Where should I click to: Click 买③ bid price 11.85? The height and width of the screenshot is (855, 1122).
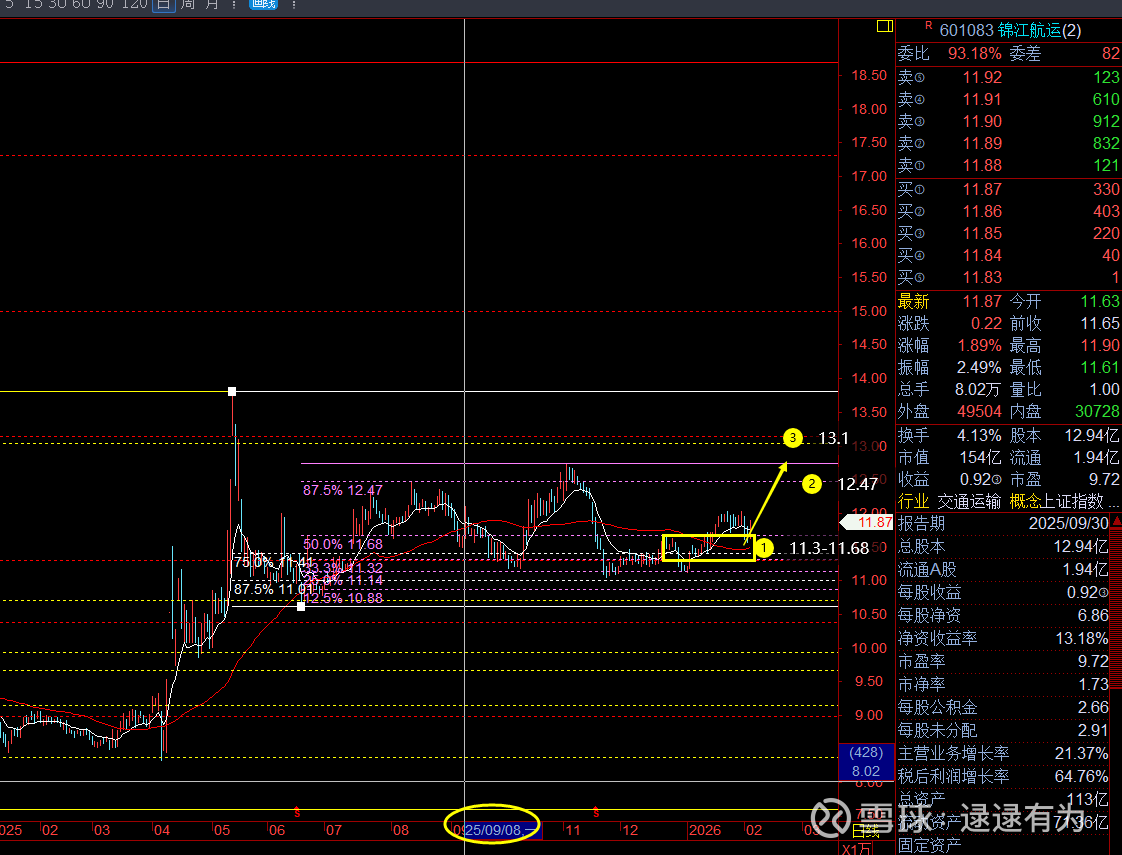click(x=982, y=234)
